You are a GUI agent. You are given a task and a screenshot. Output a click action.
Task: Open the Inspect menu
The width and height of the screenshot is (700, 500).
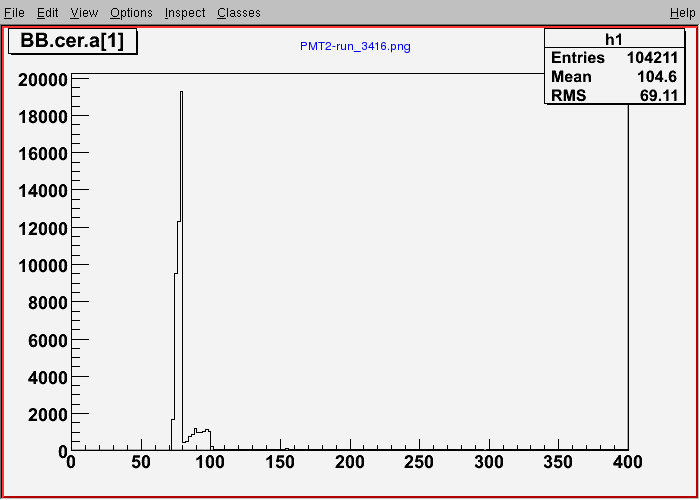pos(185,13)
